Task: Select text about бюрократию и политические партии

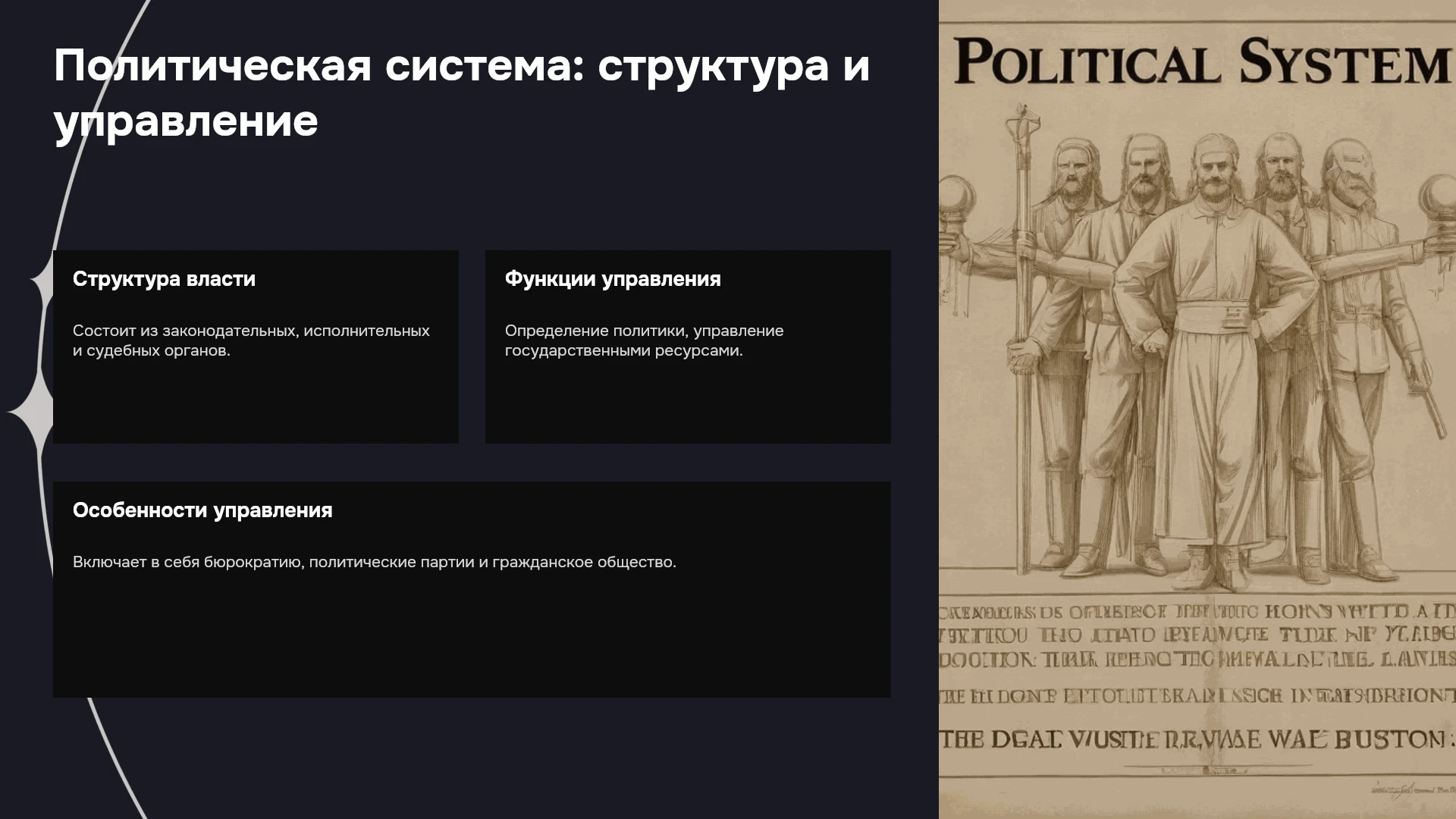Action: [375, 562]
